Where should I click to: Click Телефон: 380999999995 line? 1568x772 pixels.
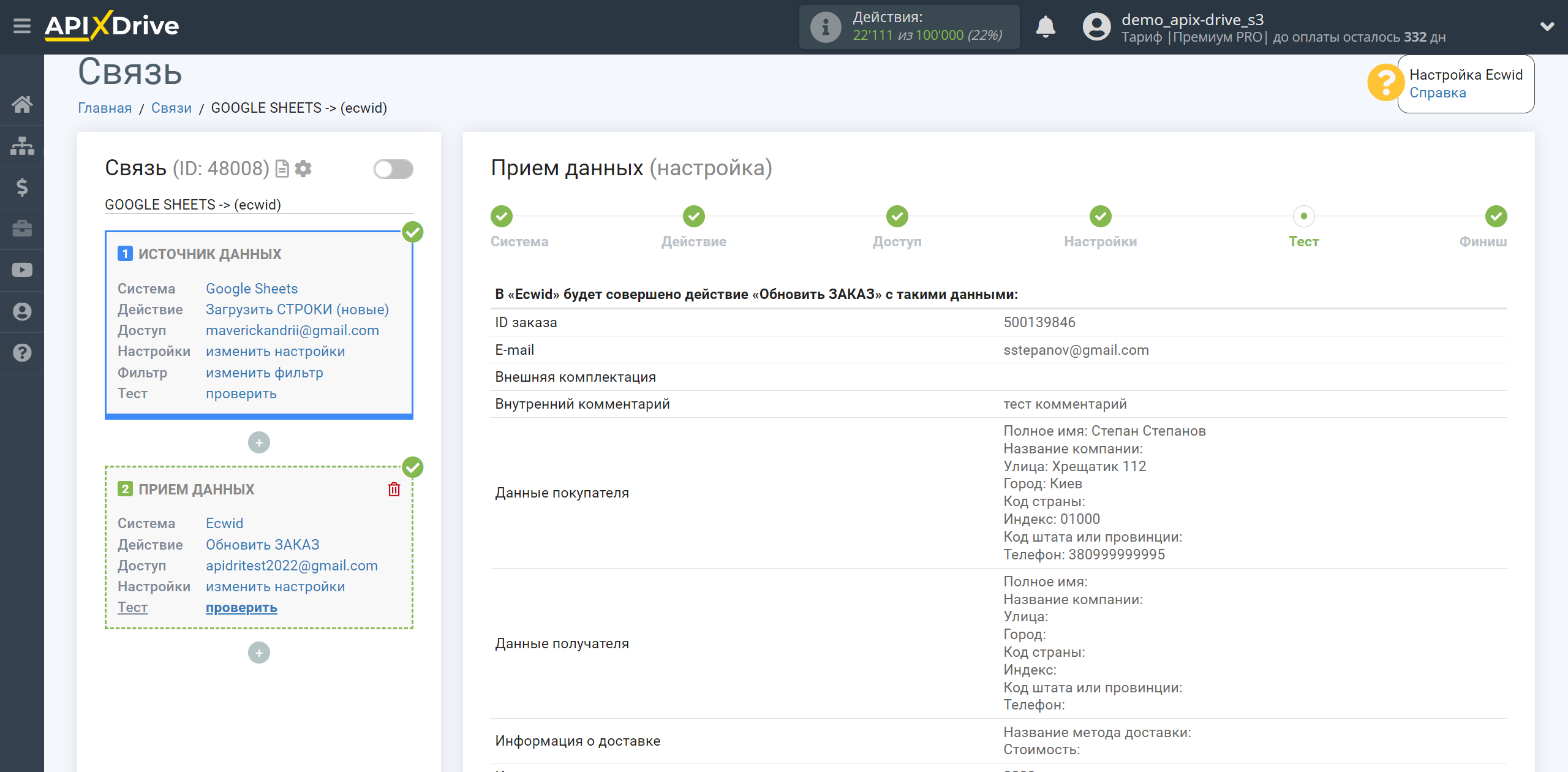1084,554
